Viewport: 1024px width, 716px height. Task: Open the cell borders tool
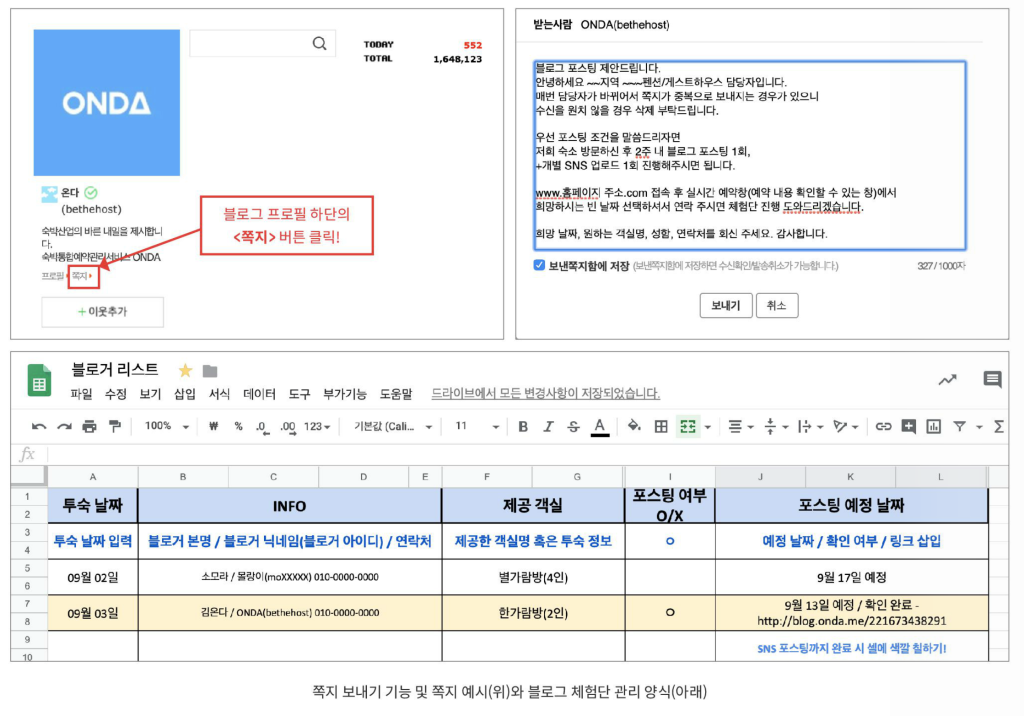tap(661, 427)
